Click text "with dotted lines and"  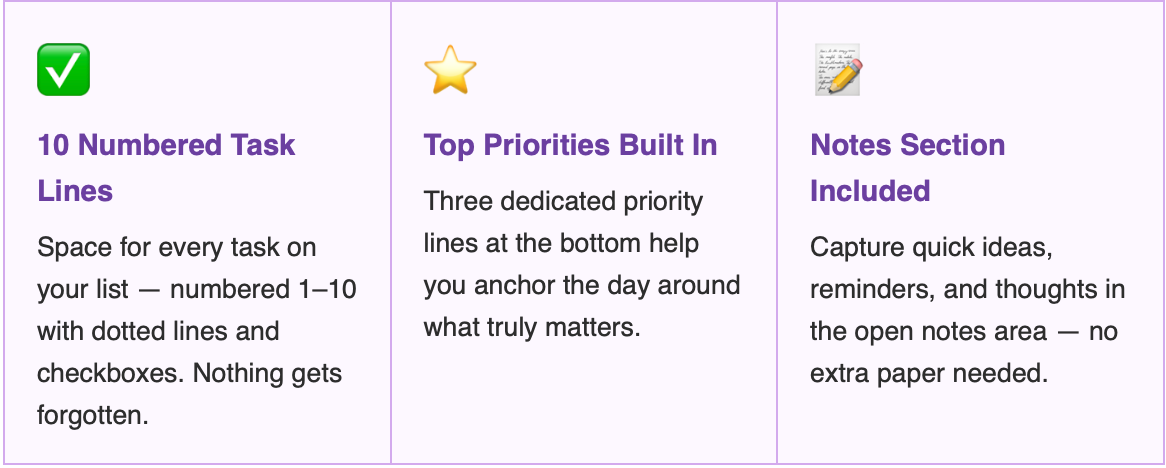click(158, 331)
